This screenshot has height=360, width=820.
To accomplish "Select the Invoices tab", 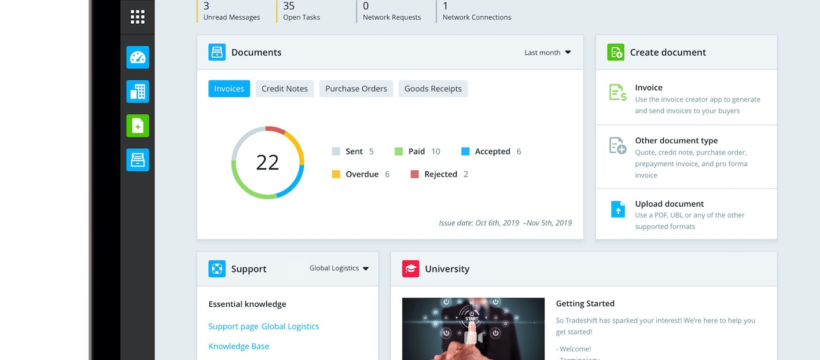I will click(229, 88).
